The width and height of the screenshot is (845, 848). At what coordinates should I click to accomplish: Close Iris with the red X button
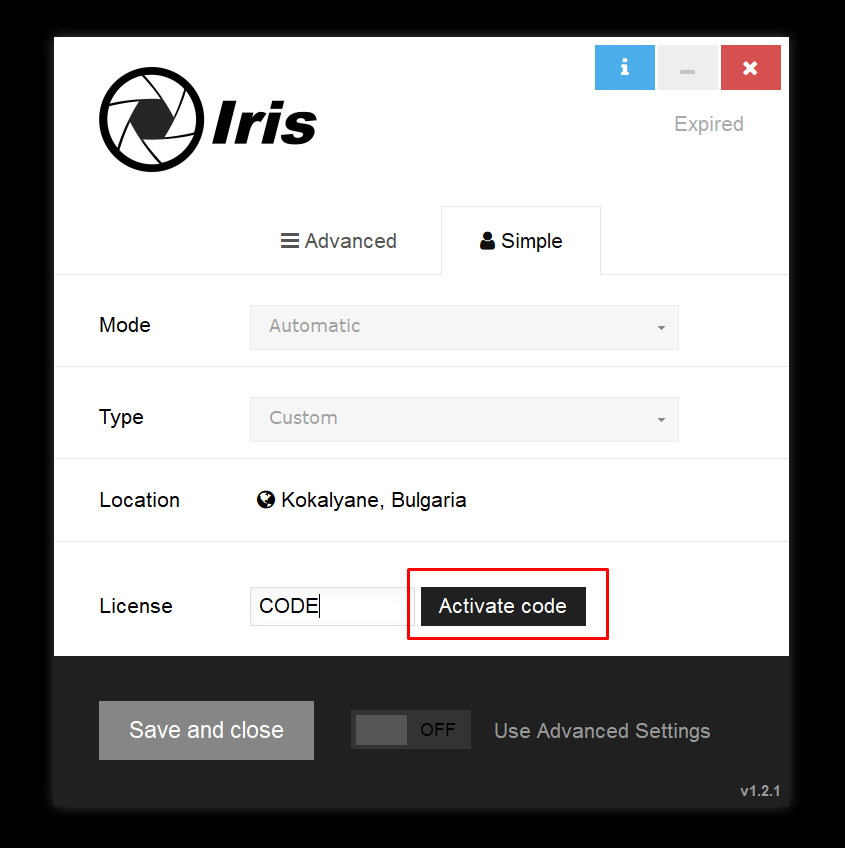coord(750,68)
